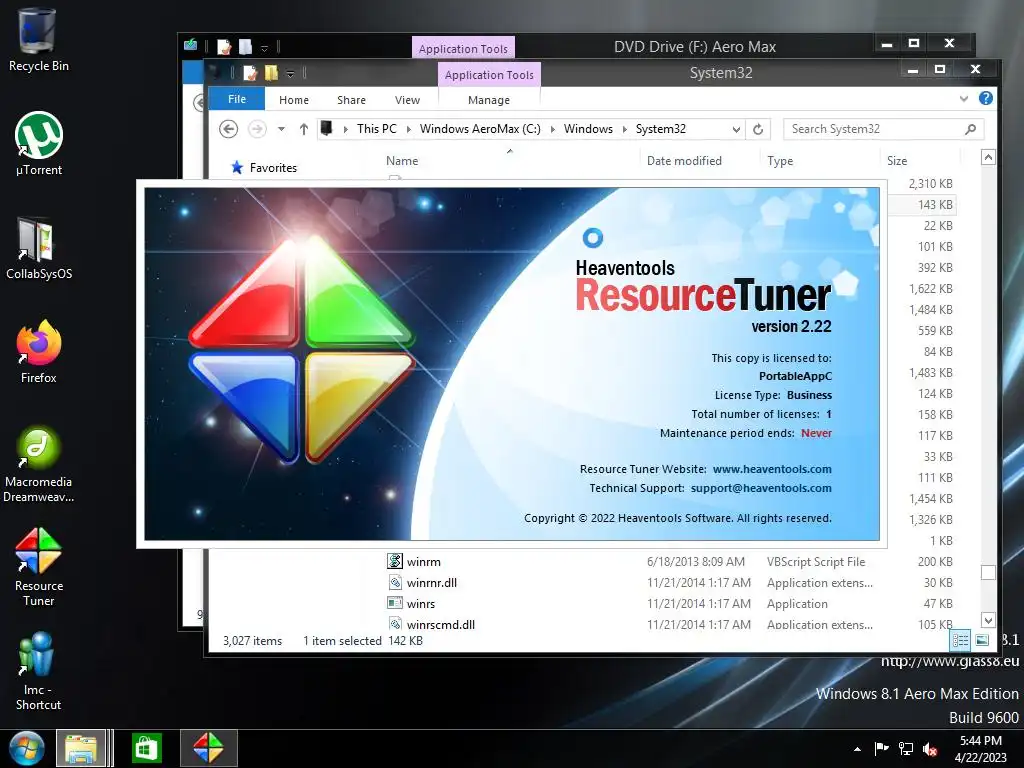Expand the arrow after This PC breadcrumb

tap(409, 129)
